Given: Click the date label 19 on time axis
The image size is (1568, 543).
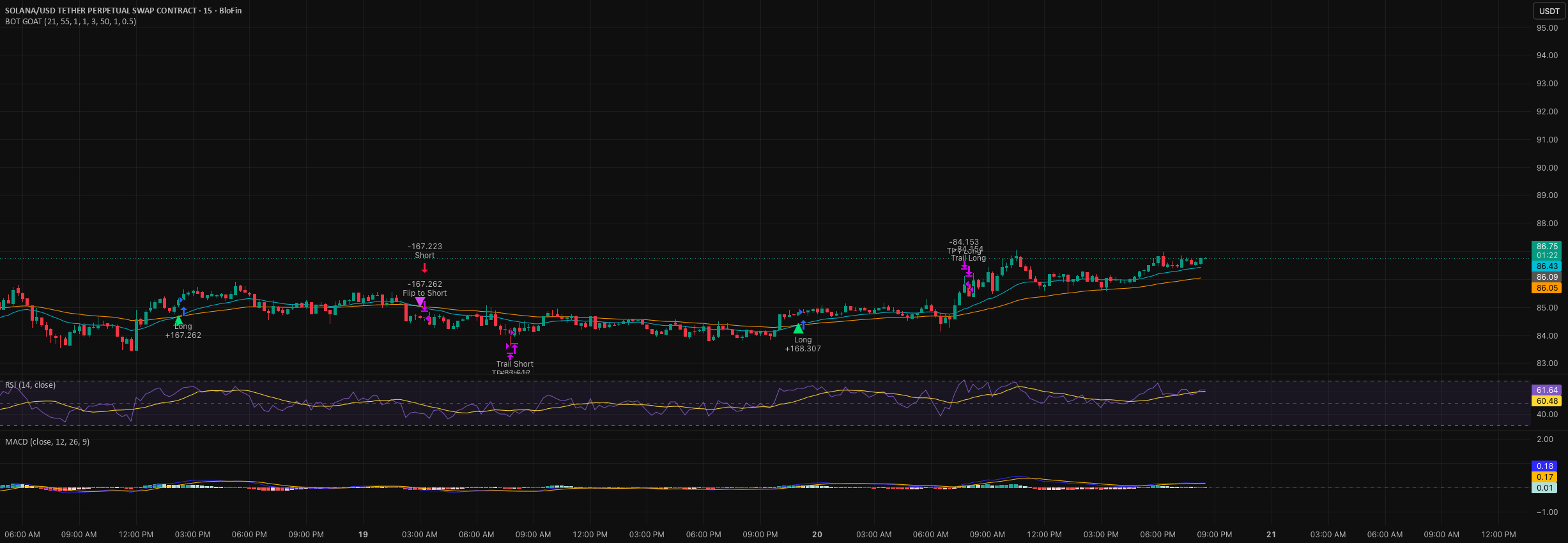Looking at the screenshot, I should coord(363,535).
